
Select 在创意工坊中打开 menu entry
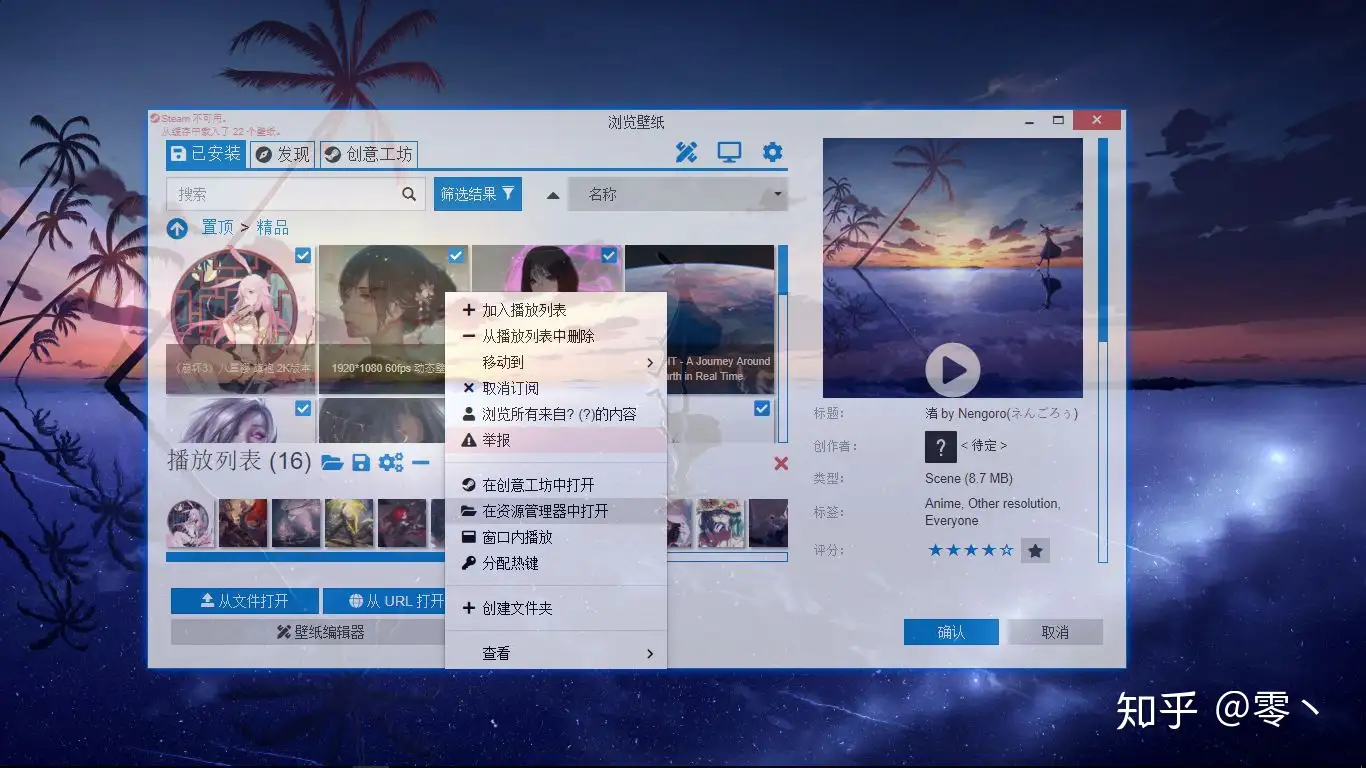point(555,485)
